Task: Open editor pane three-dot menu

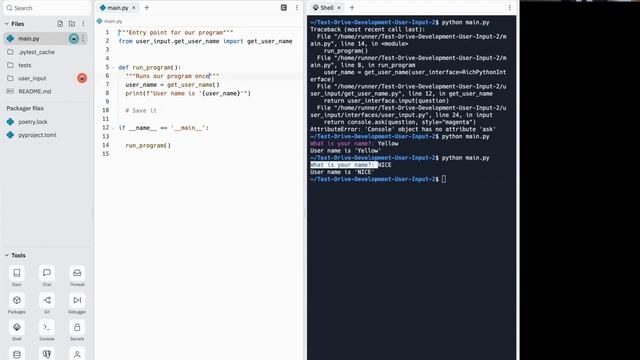Action: coord(297,7)
